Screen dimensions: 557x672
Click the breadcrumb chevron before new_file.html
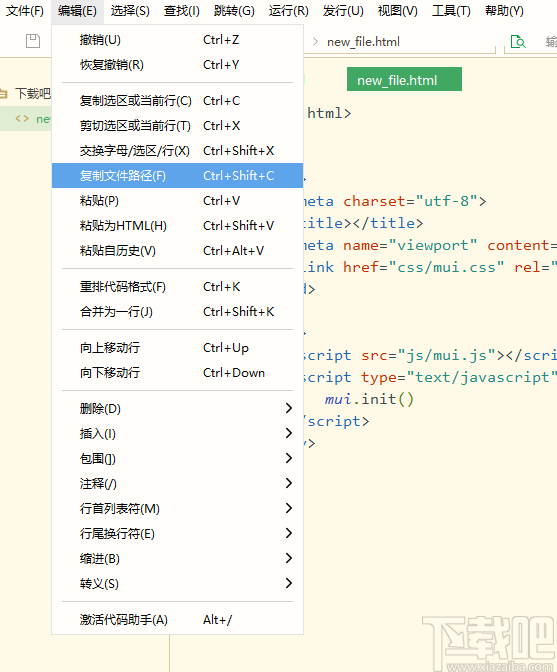click(315, 42)
